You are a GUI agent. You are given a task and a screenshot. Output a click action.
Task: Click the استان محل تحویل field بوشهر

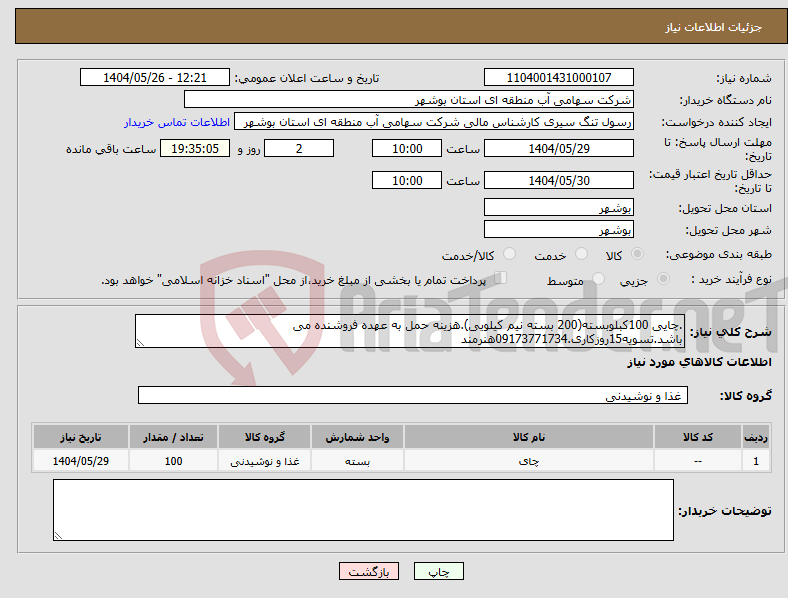point(558,207)
